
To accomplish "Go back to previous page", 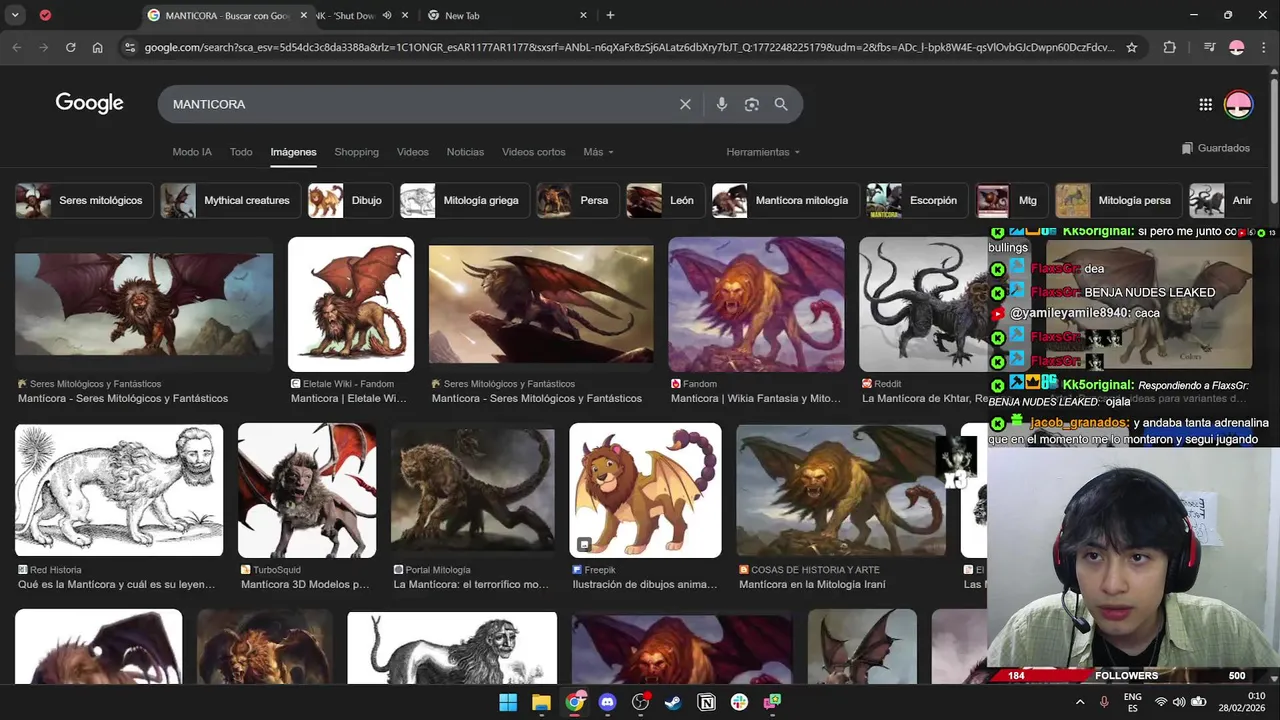I will coord(17,47).
